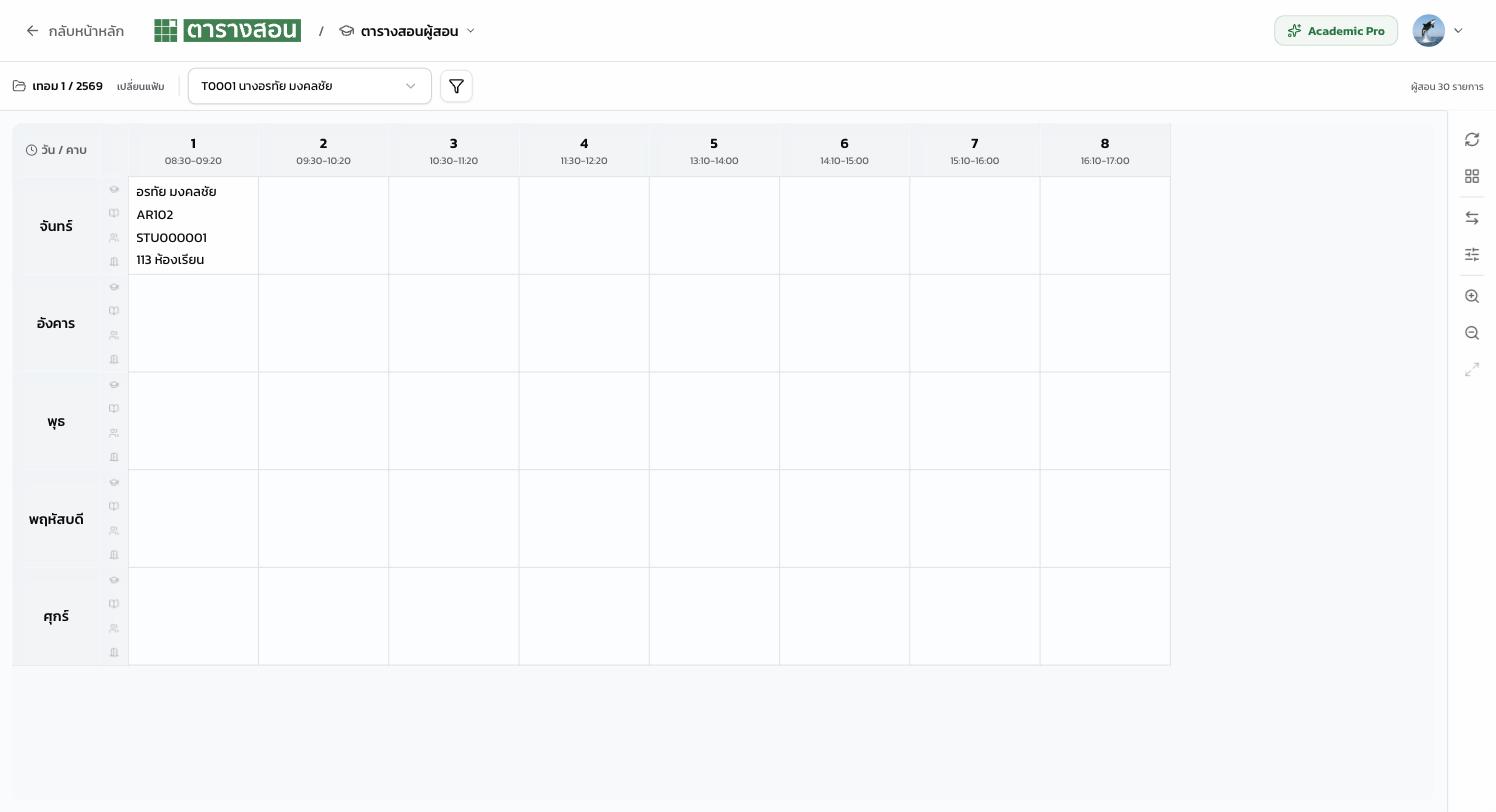This screenshot has width=1496, height=812.
Task: Open the user avatar profile picture
Action: click(x=1428, y=31)
